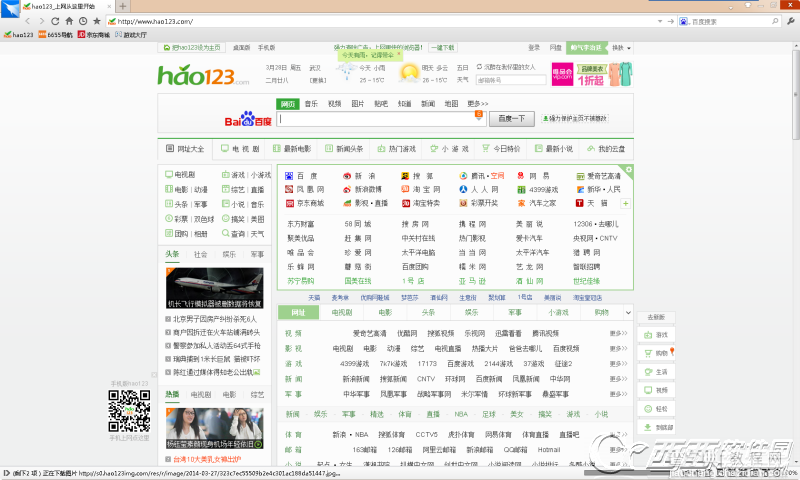This screenshot has height=480, width=800.
Task: Open airplane news thumbnail
Action: point(214,288)
